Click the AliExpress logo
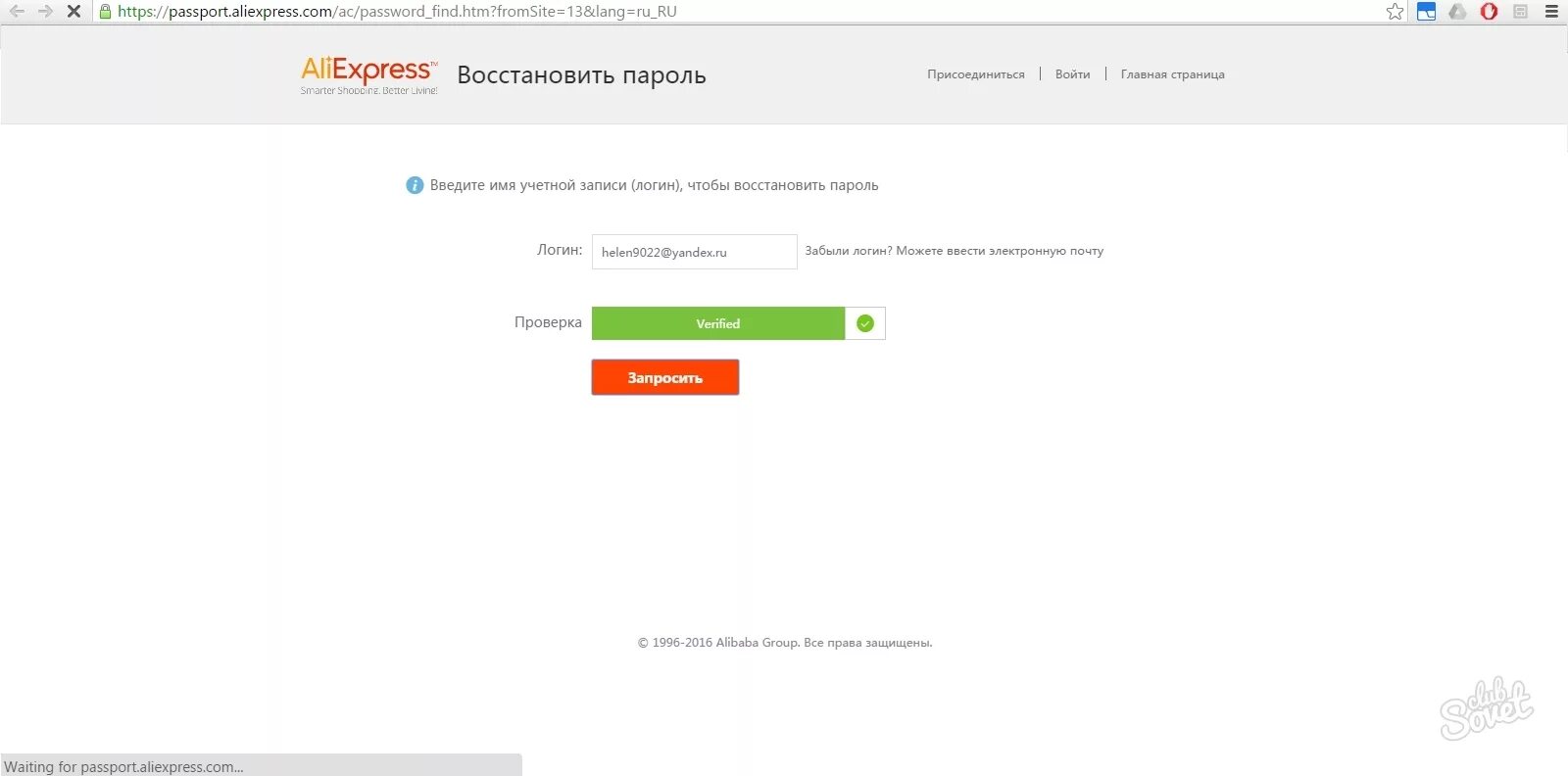The width and height of the screenshot is (1568, 776). pos(369,74)
